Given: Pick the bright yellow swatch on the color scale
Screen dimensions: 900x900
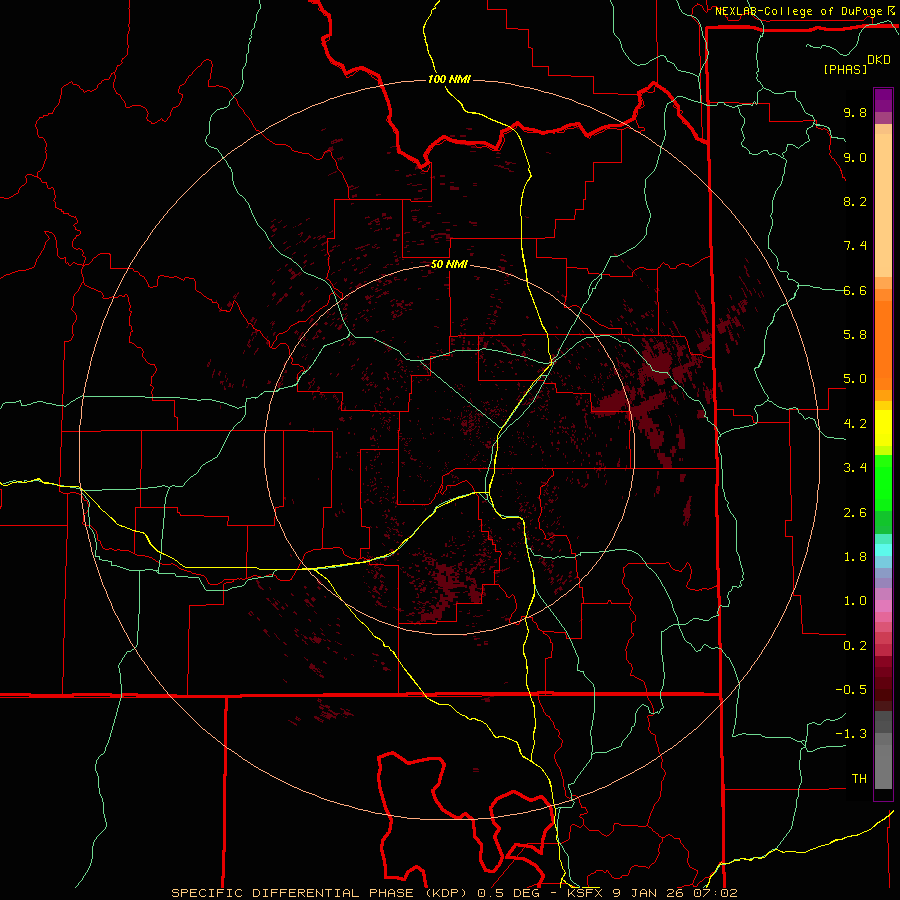Looking at the screenshot, I should tap(883, 428).
